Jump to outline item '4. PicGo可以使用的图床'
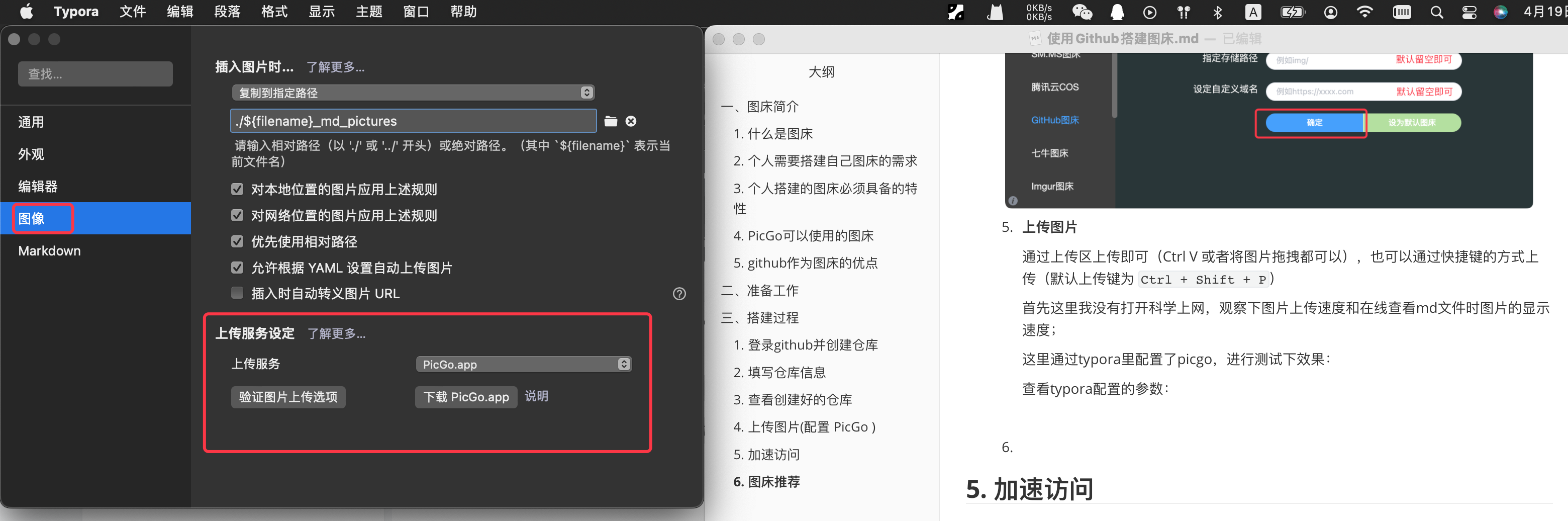1568x521 pixels. (804, 236)
